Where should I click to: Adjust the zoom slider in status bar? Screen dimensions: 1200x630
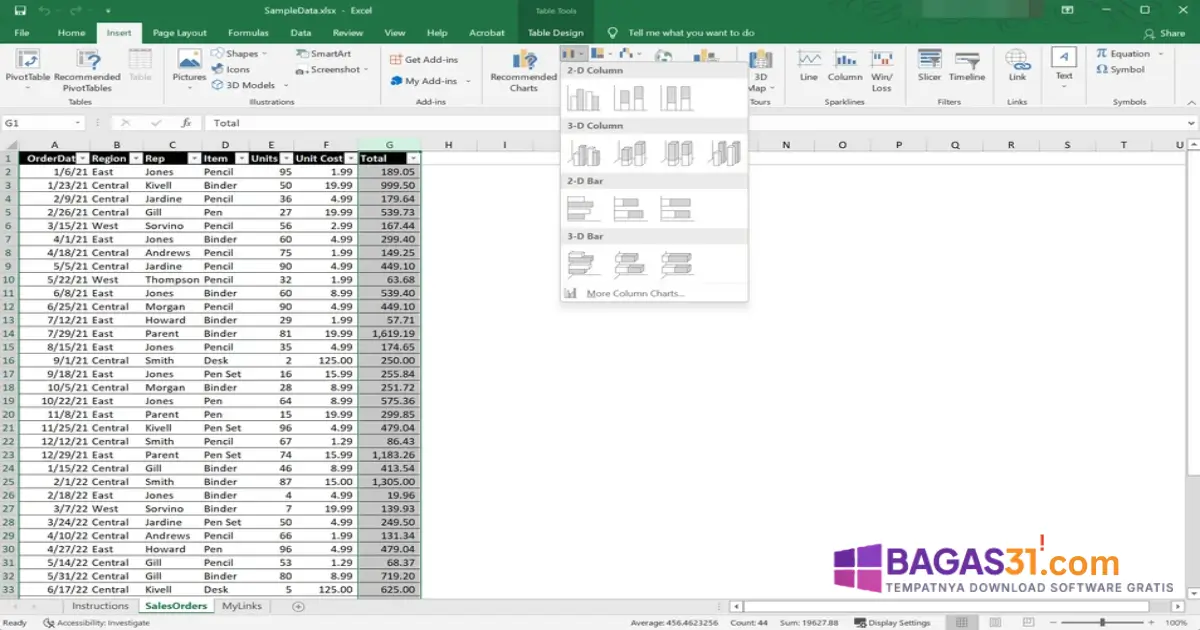tap(1103, 623)
